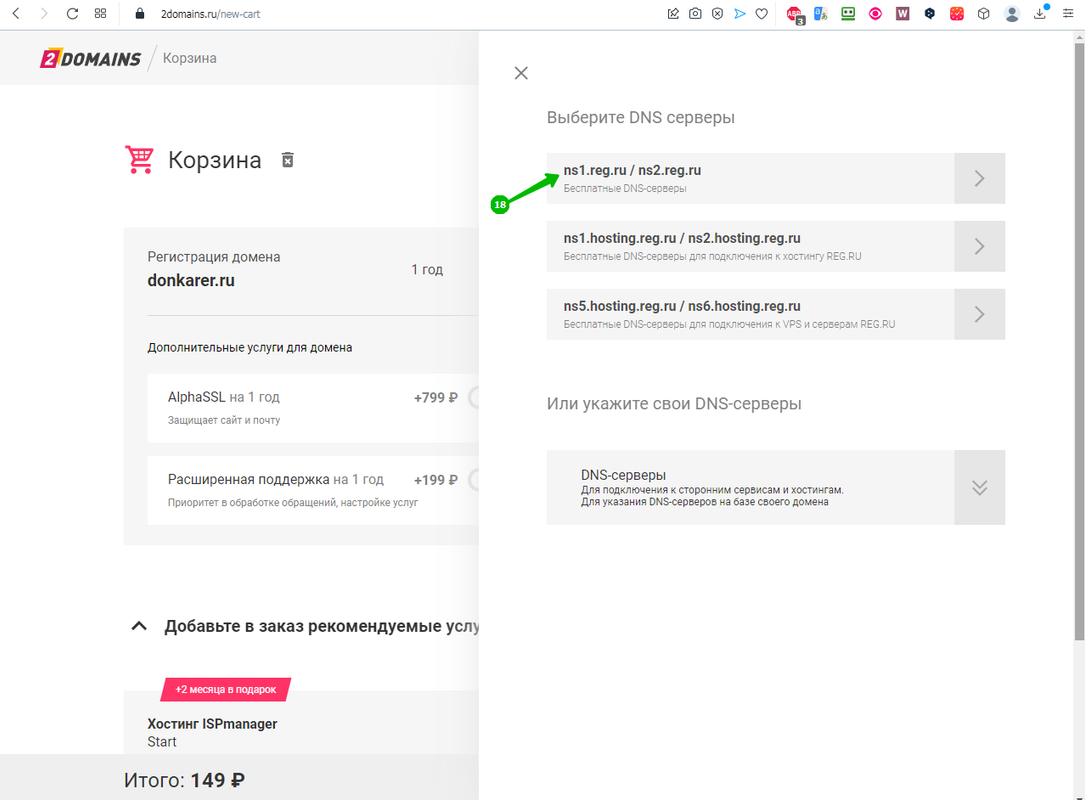Select ns1.reg.ru / ns2.reg.ru DNS servers

[x=776, y=178]
